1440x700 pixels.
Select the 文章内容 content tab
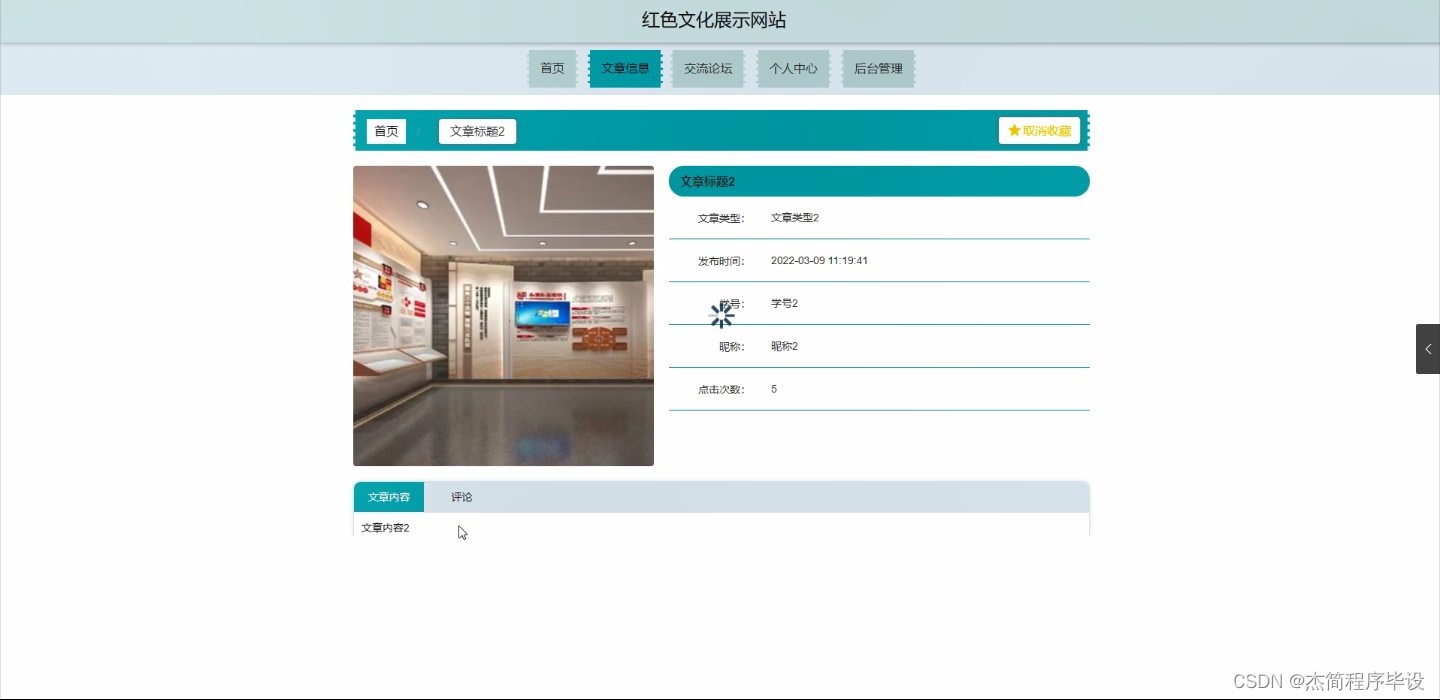pyautogui.click(x=389, y=496)
